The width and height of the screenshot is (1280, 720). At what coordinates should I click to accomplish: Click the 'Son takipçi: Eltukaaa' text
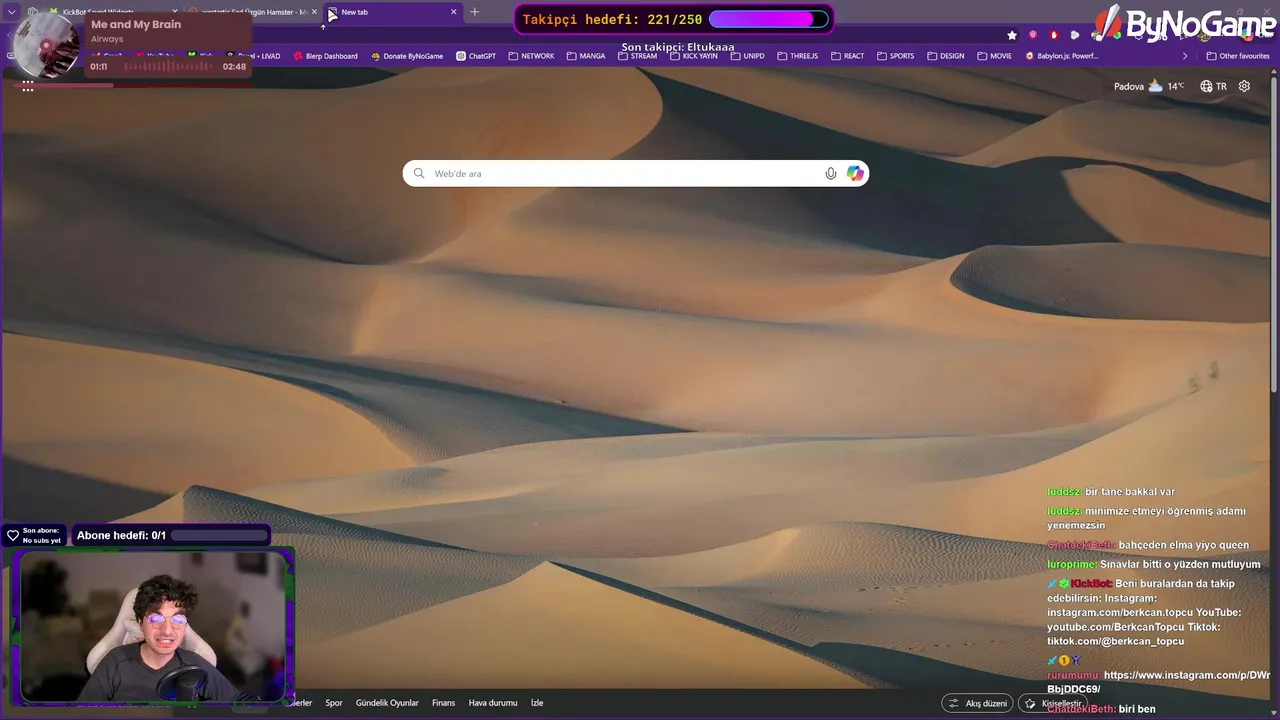(678, 47)
